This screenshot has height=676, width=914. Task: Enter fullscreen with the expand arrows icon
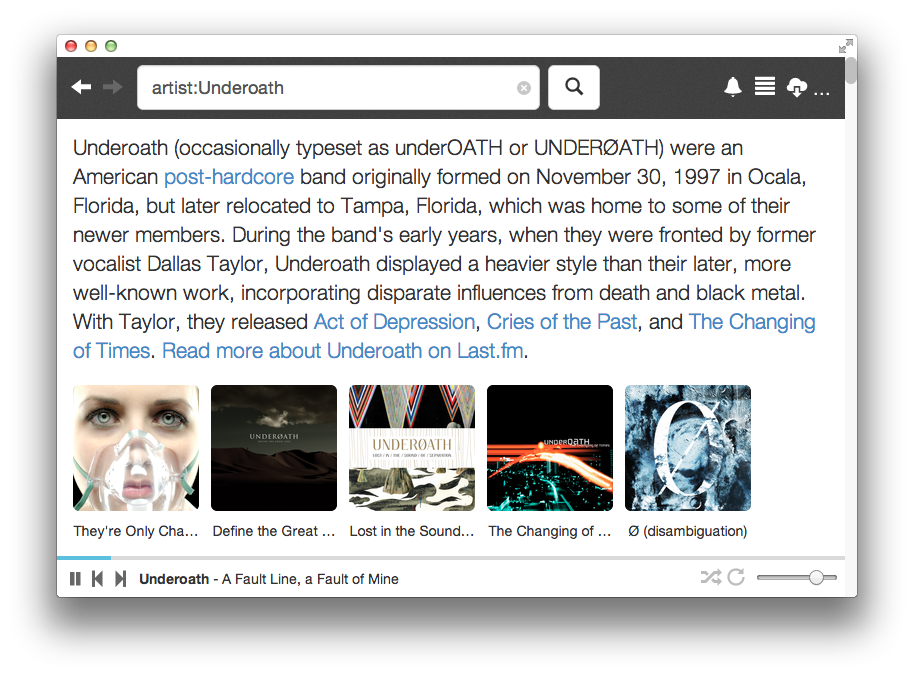[x=846, y=46]
